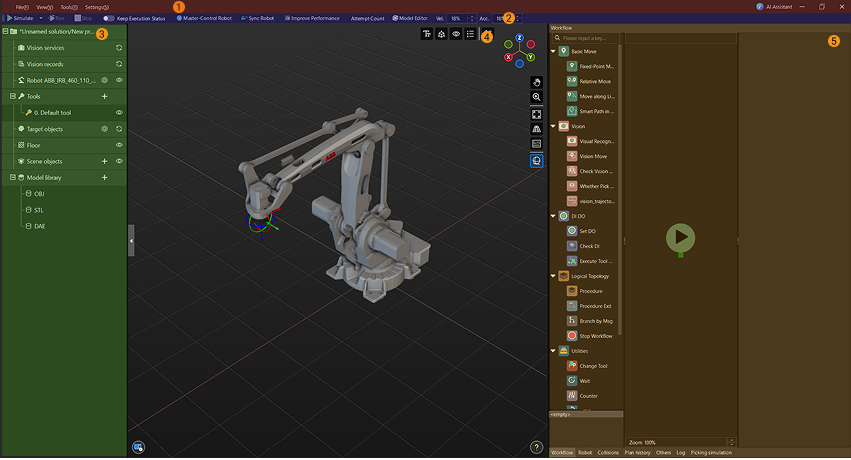Collapse the Logical Topology category

click(x=554, y=276)
